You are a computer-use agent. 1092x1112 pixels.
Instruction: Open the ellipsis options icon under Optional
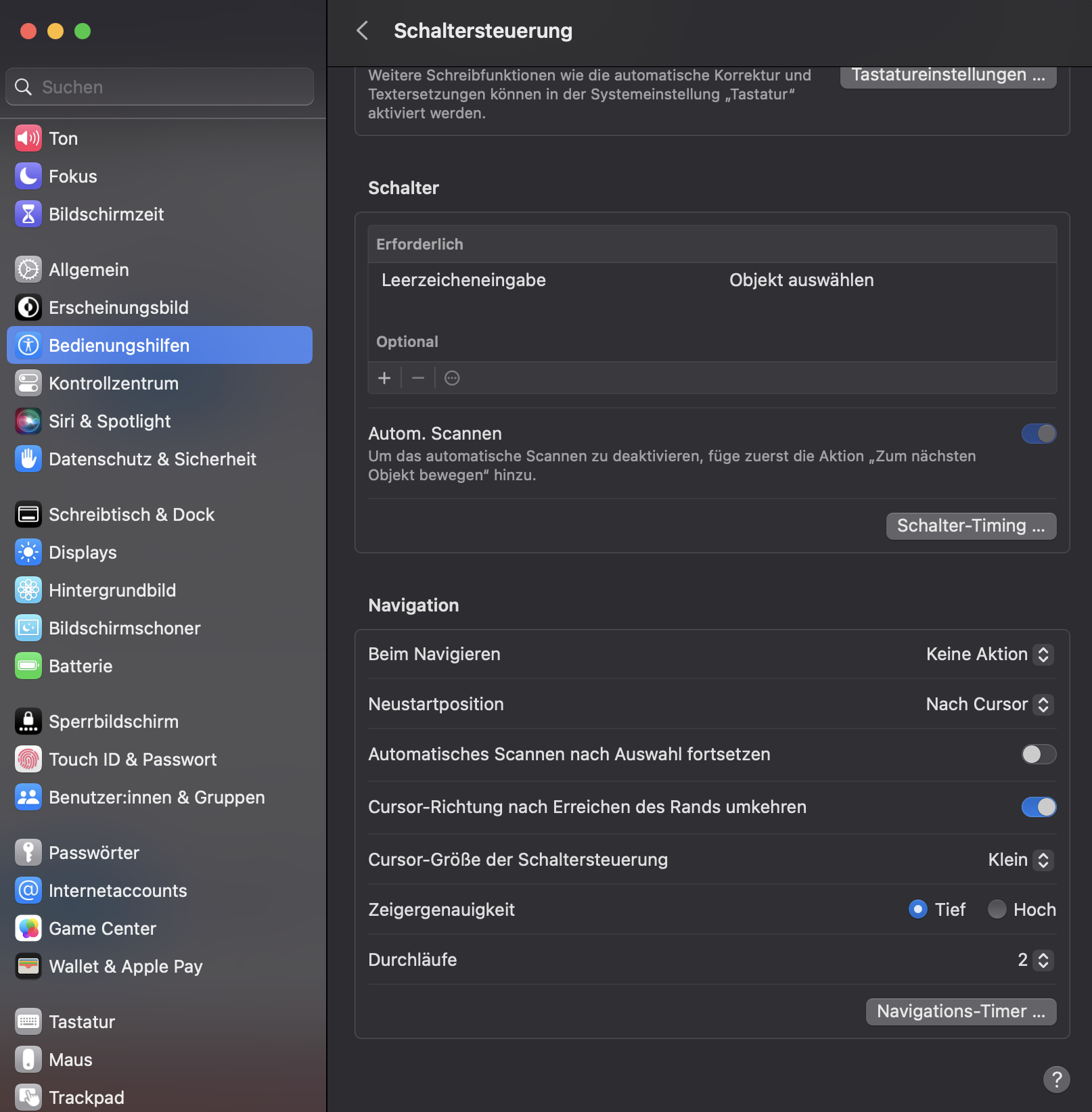452,378
